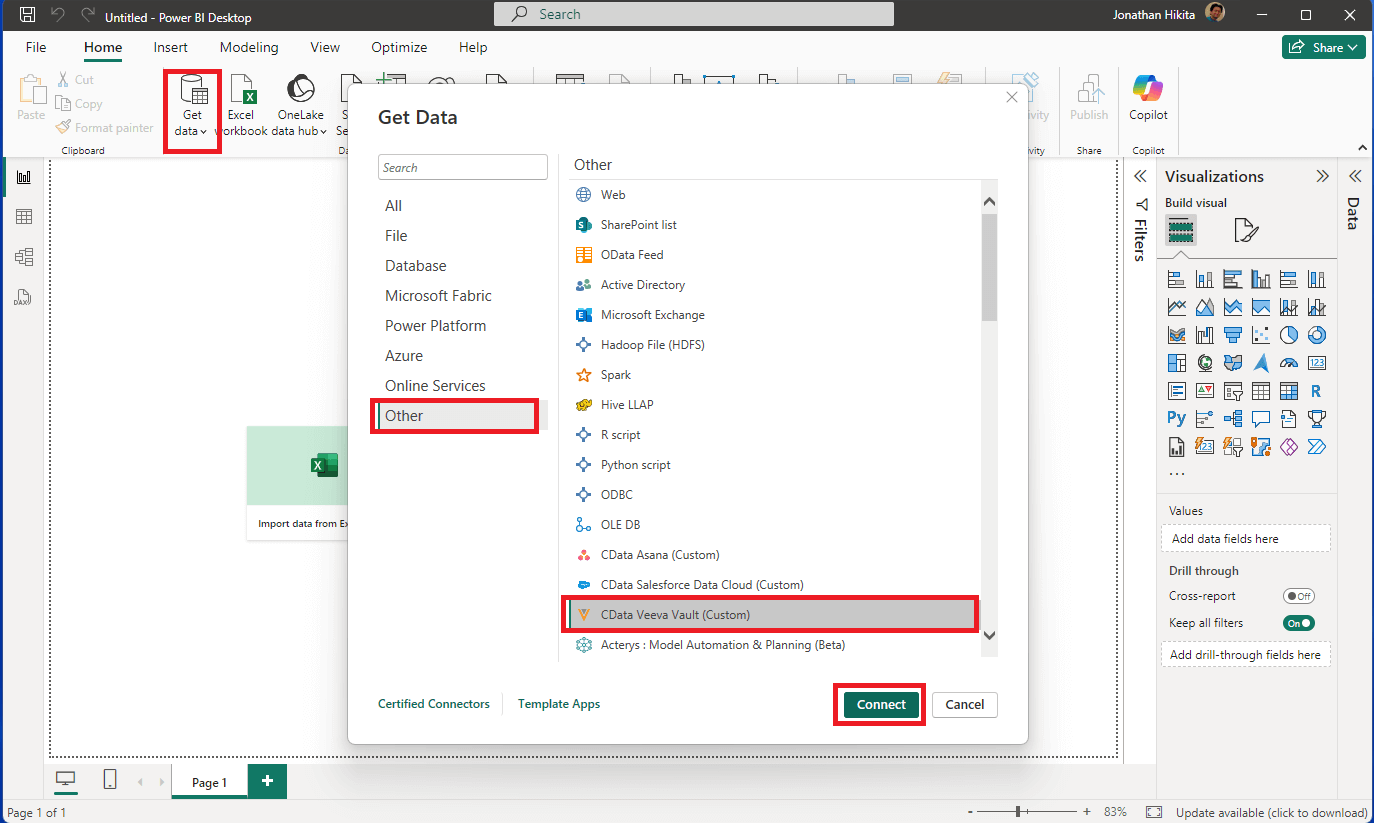Open the Optimize ribbon tab
The width and height of the screenshot is (1374, 823).
pyautogui.click(x=399, y=47)
